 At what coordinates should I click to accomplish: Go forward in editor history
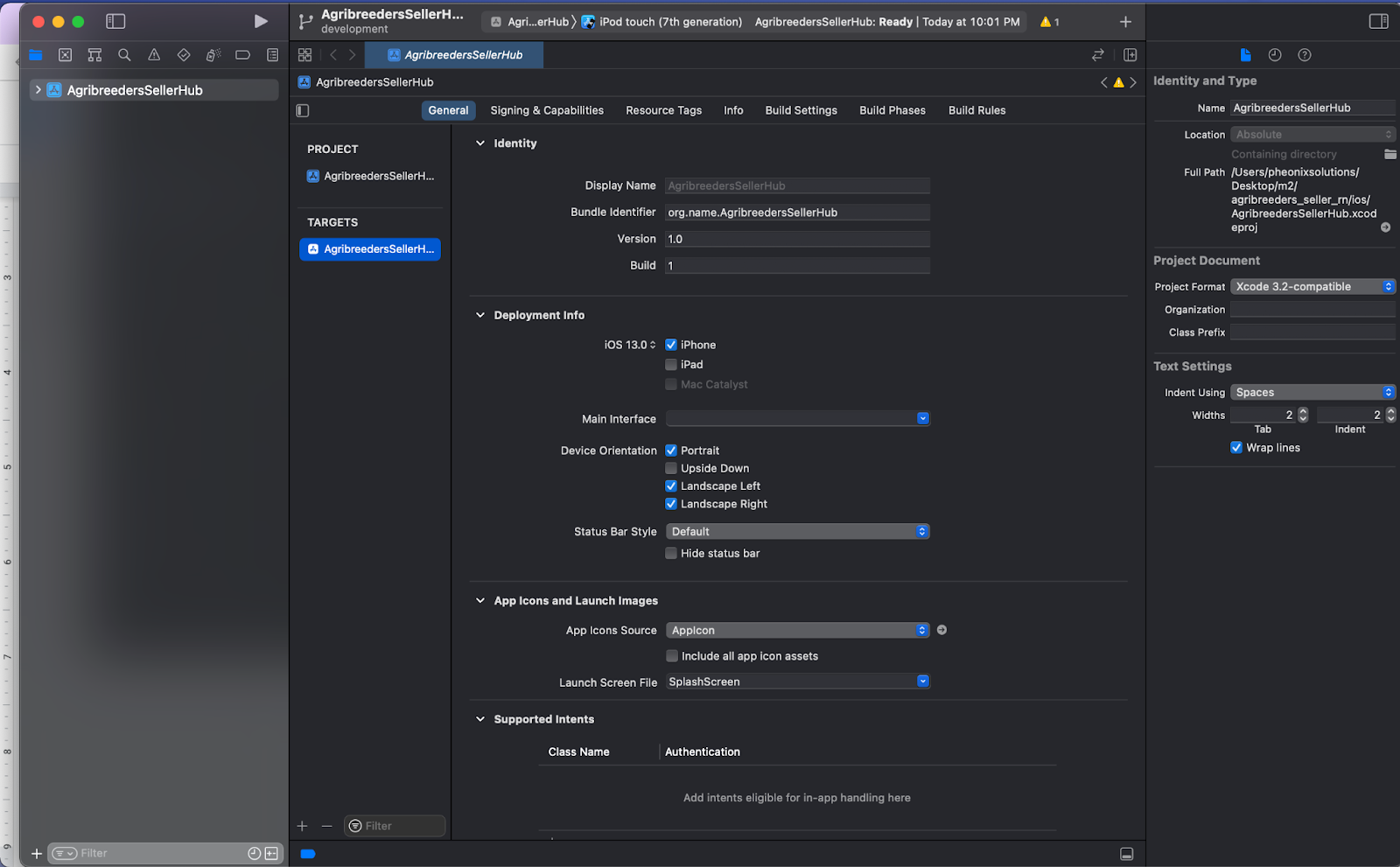click(x=353, y=55)
